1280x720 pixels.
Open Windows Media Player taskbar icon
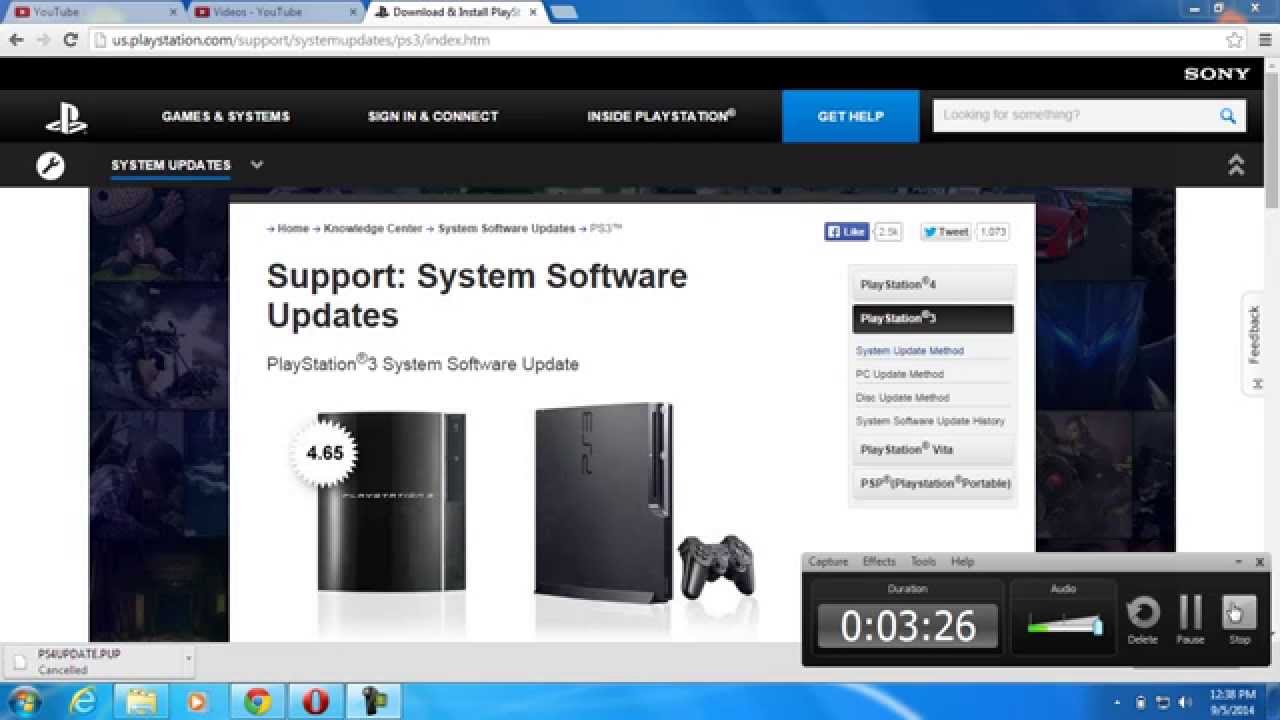coord(199,702)
